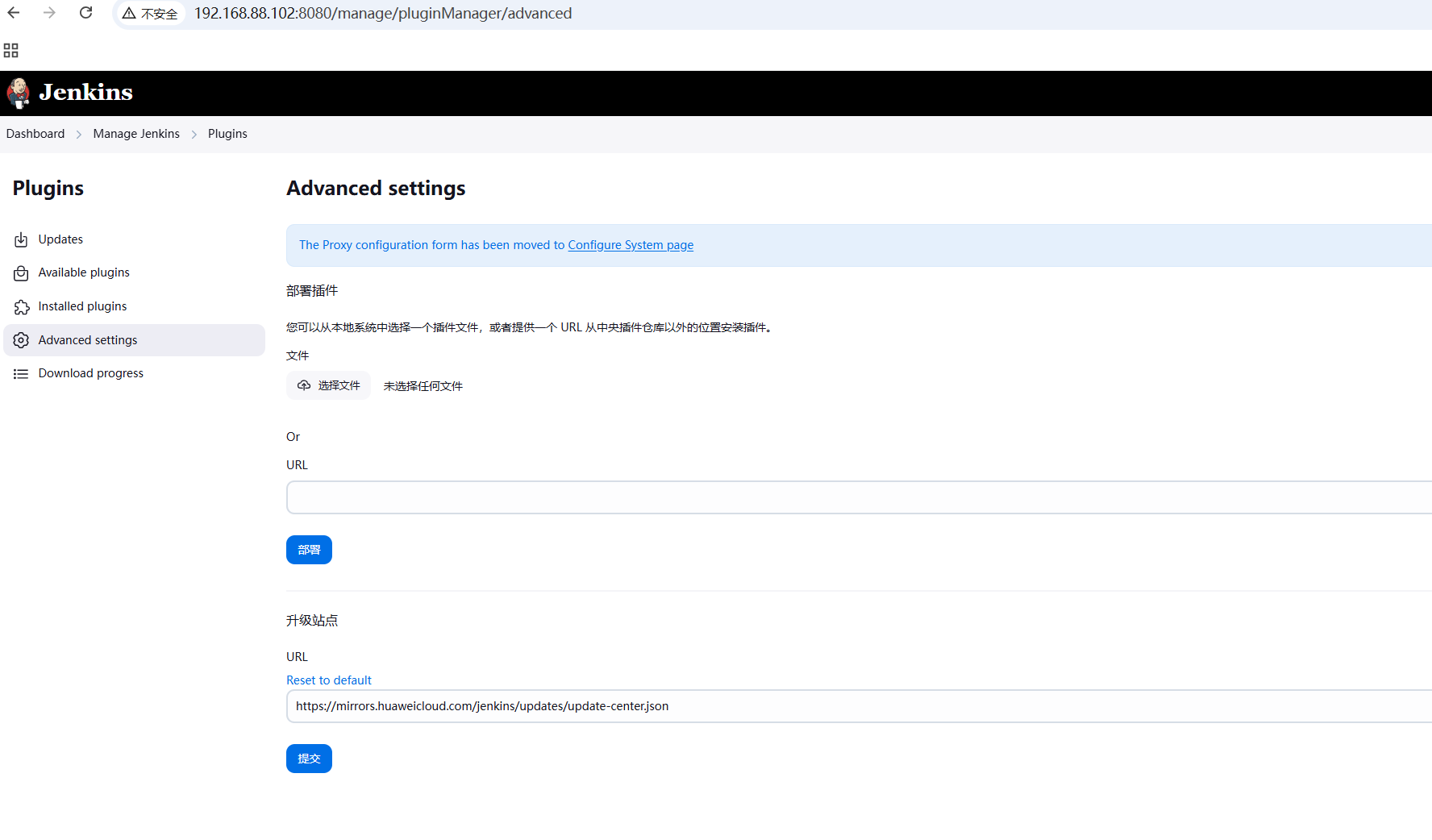Click the 升级站点 section title

[x=312, y=621]
